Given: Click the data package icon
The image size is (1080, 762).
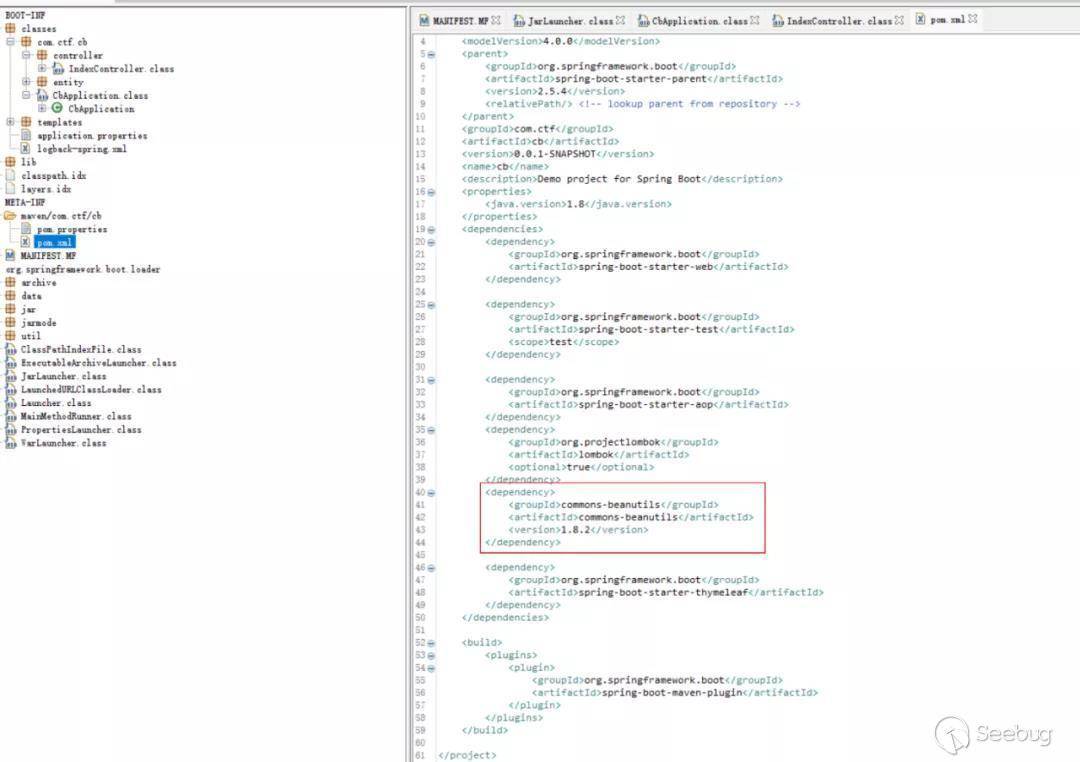Looking at the screenshot, I should [x=10, y=296].
